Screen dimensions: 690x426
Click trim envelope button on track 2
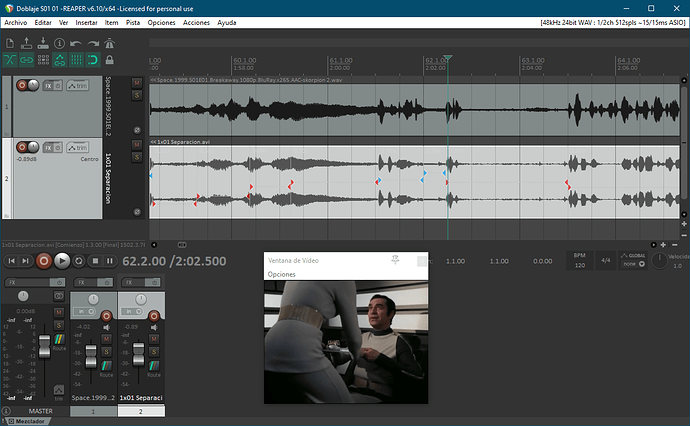coord(77,148)
